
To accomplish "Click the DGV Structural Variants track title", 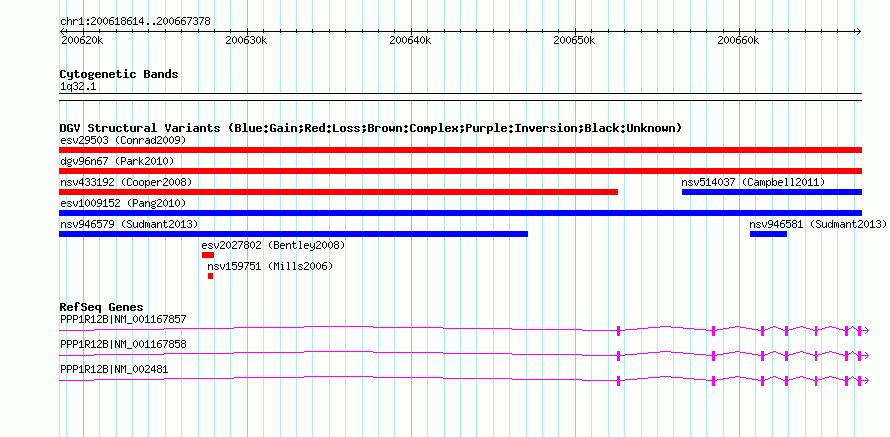I will [x=371, y=128].
